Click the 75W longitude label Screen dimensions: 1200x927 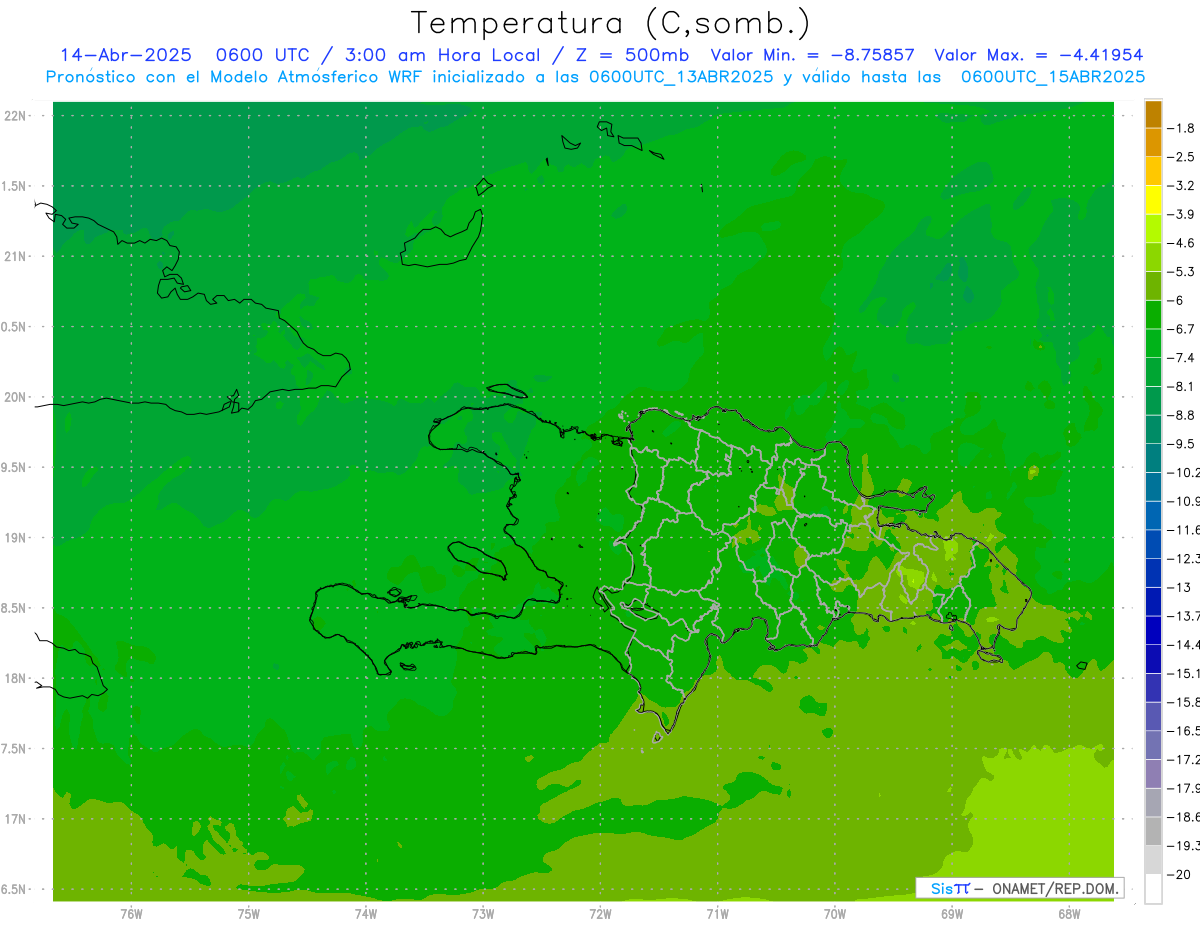[x=249, y=914]
